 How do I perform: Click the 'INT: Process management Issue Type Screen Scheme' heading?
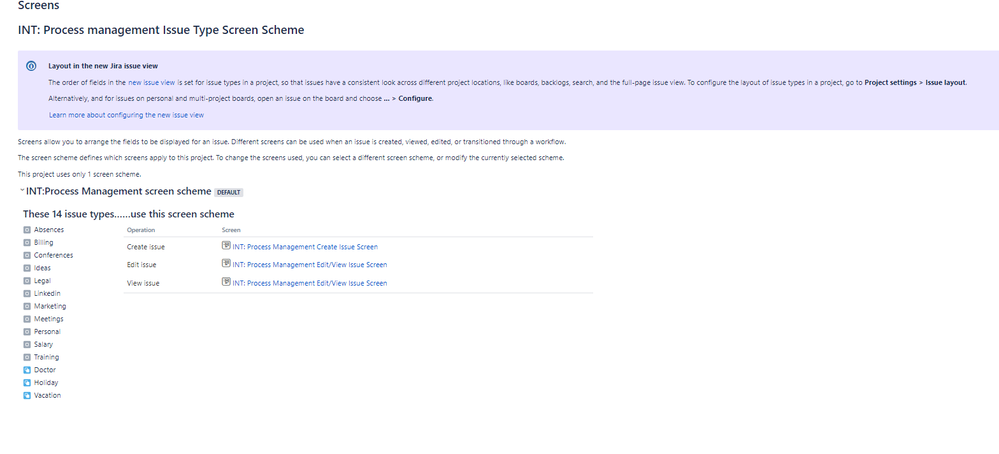tap(161, 30)
